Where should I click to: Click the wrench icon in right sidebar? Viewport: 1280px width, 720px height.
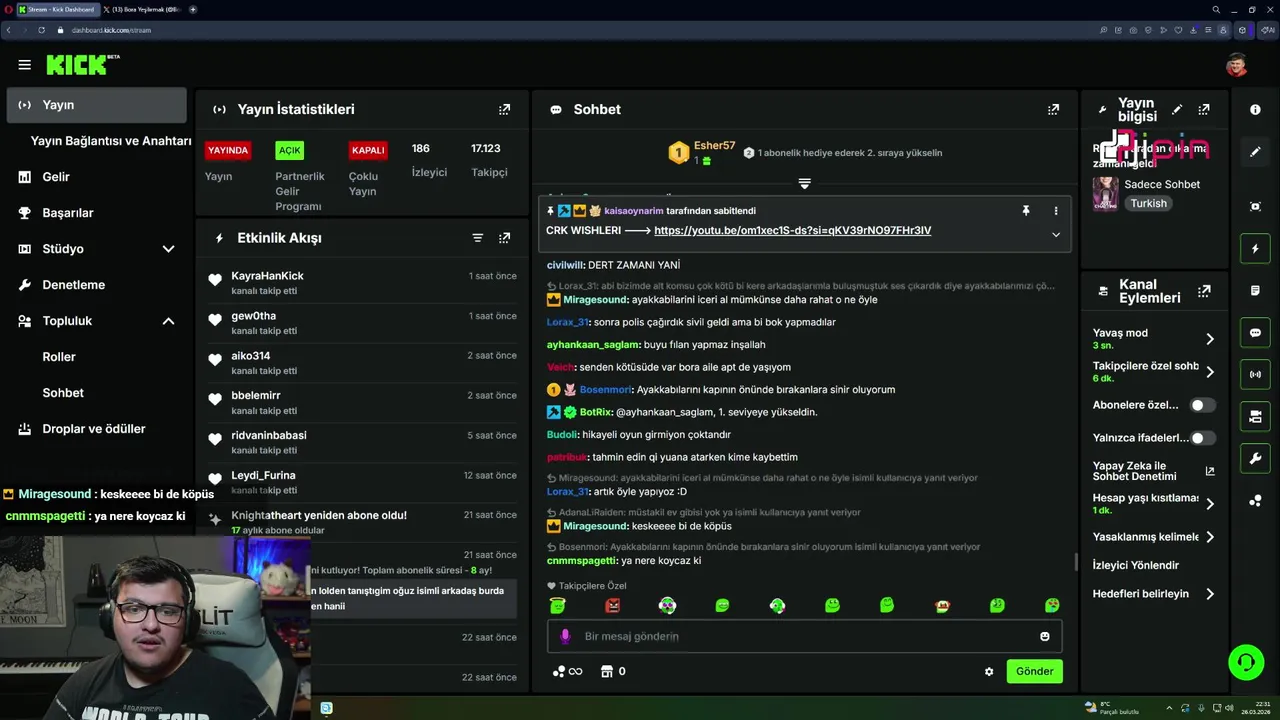[x=1255, y=459]
